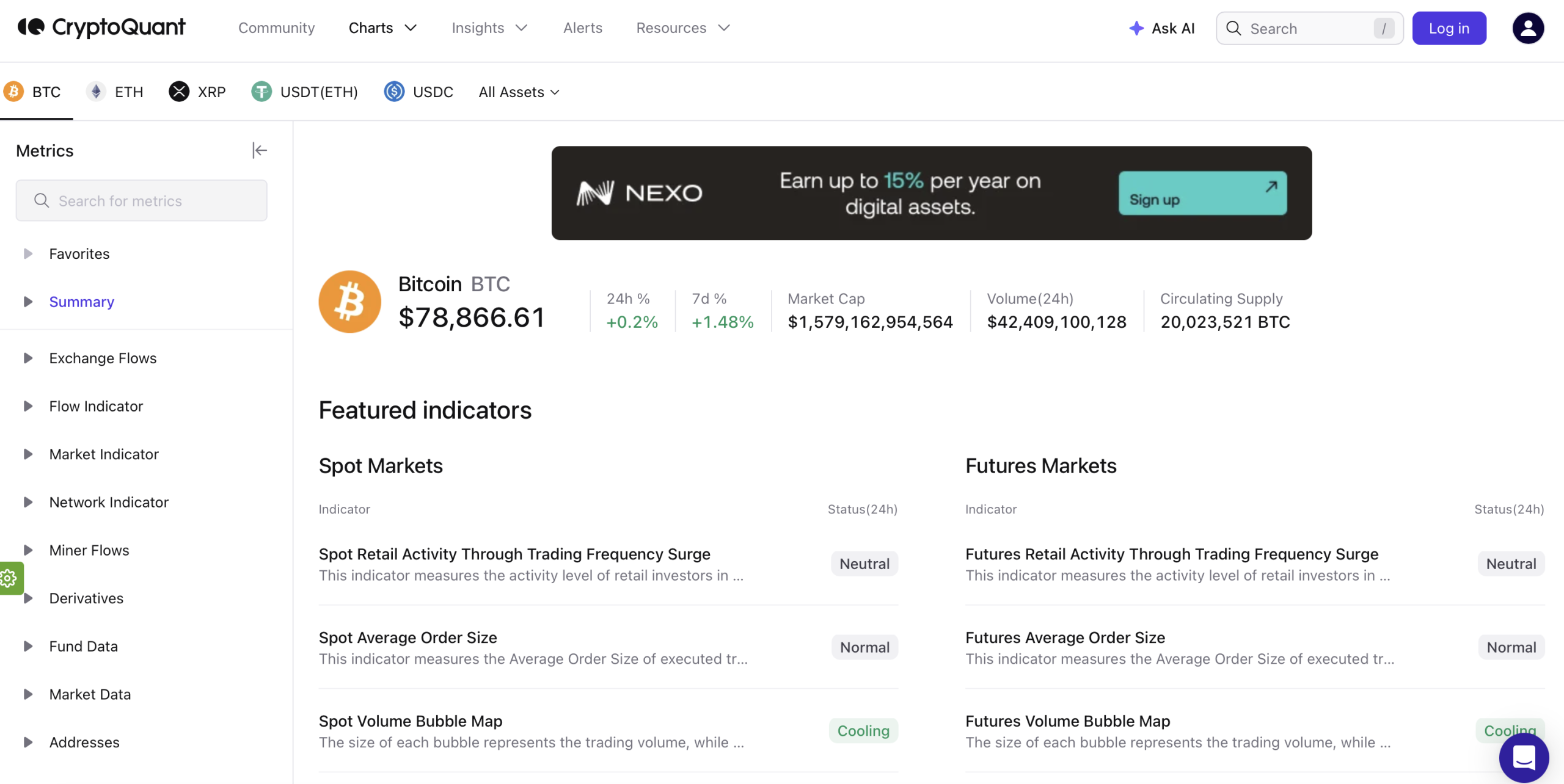The height and width of the screenshot is (784, 1564).
Task: Expand Flow Indicator metrics group
Action: tap(27, 406)
